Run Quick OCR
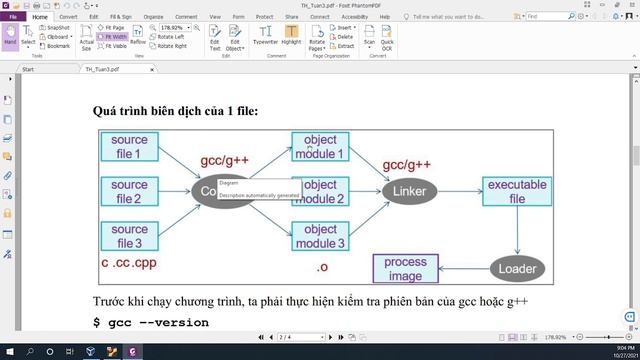Screen dimensions: 640x360 click(387, 38)
